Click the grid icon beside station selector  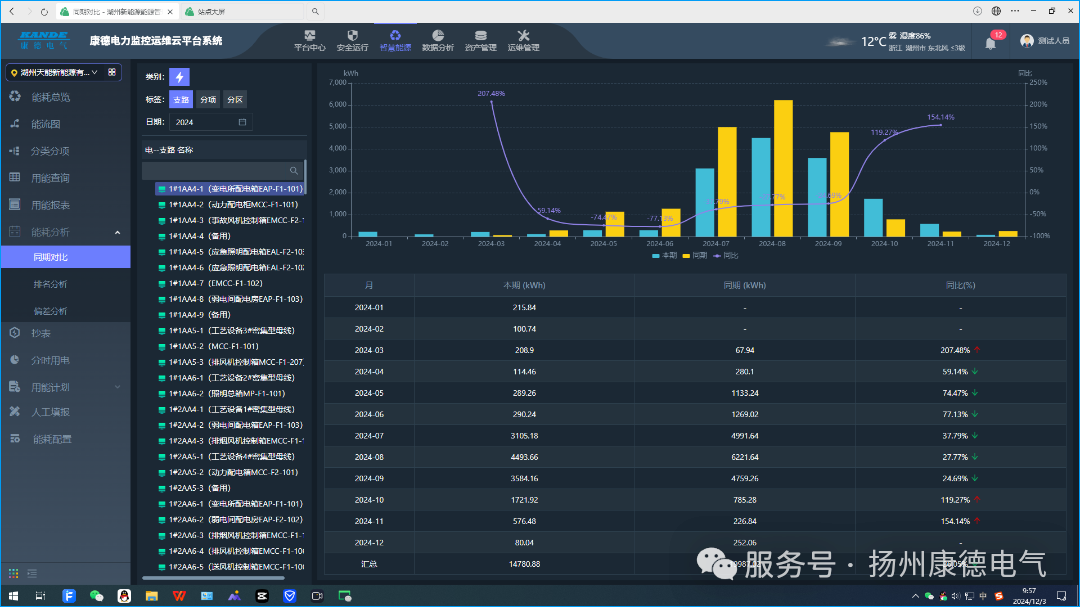tap(113, 72)
